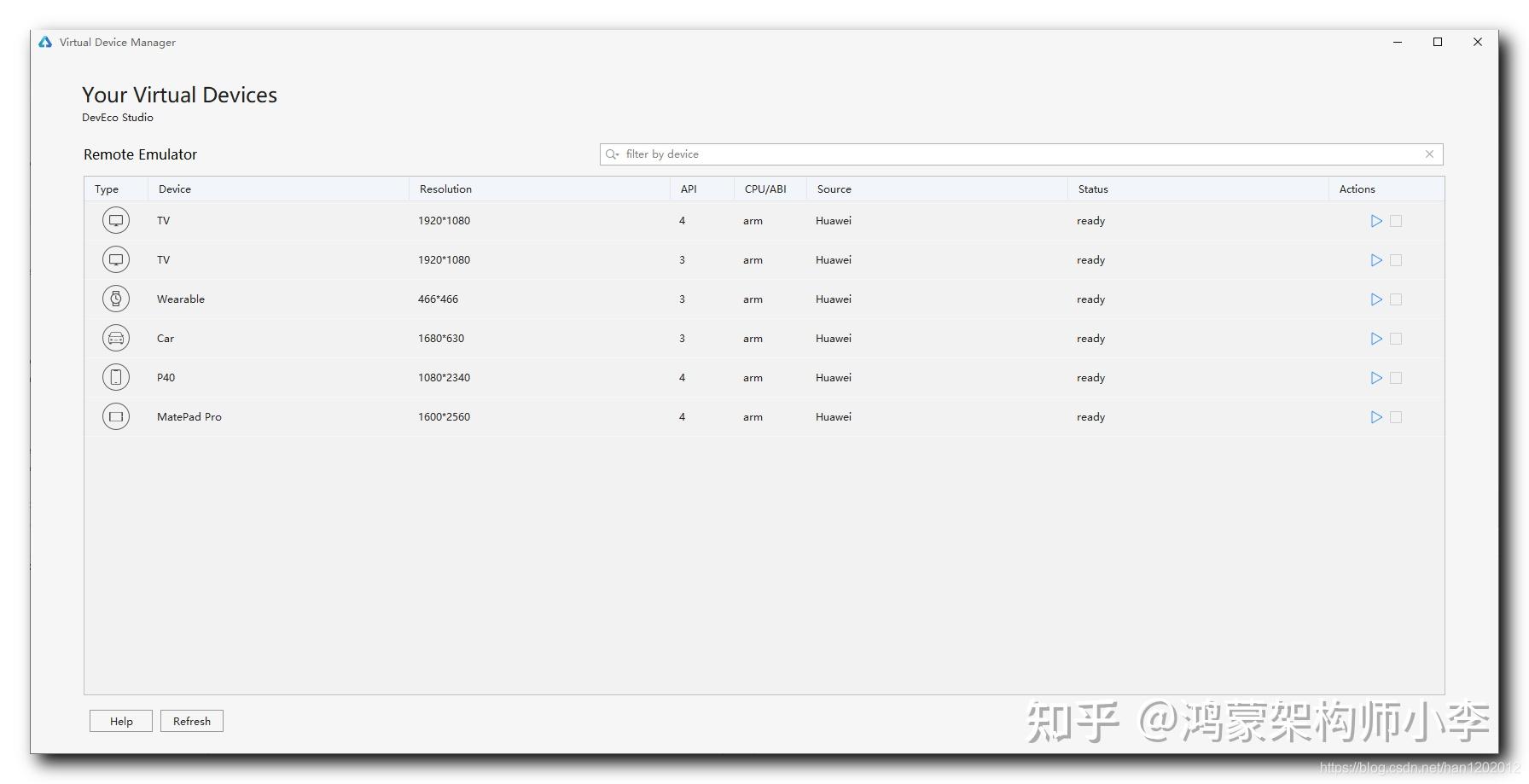This screenshot has height=784, width=1529.
Task: Focus the filter by device field
Action: [1021, 154]
